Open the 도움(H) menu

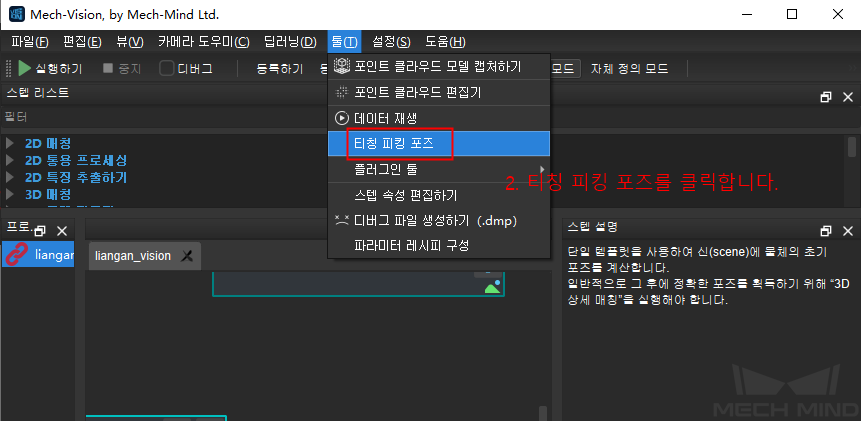click(445, 42)
